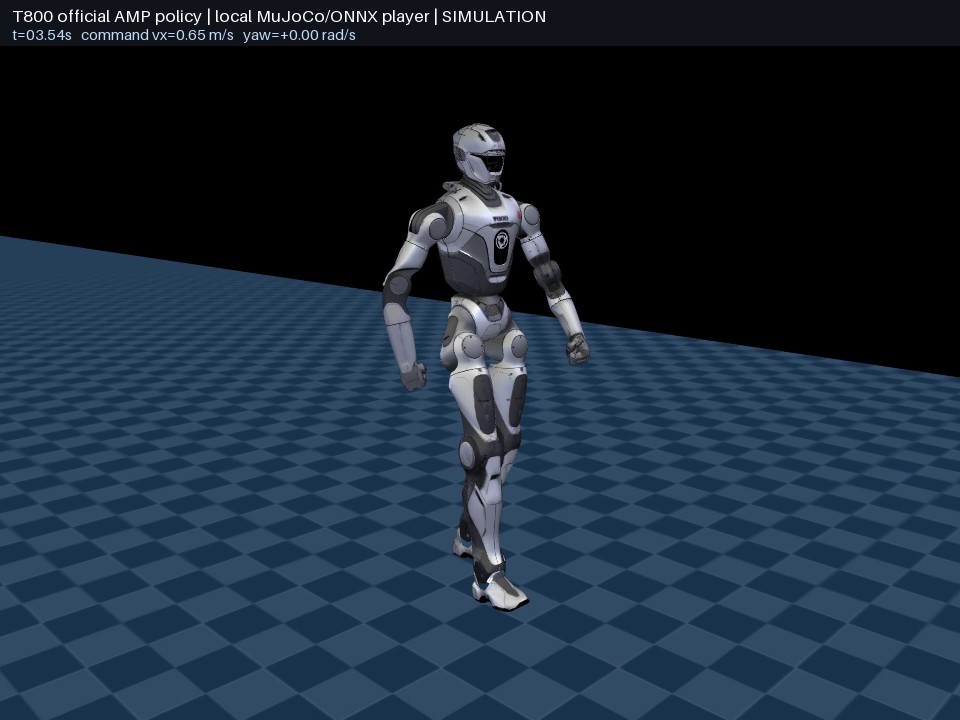Click the "command vx=0.65 m/s" readout
Screen dimensions: 960x720
(x=157, y=35)
